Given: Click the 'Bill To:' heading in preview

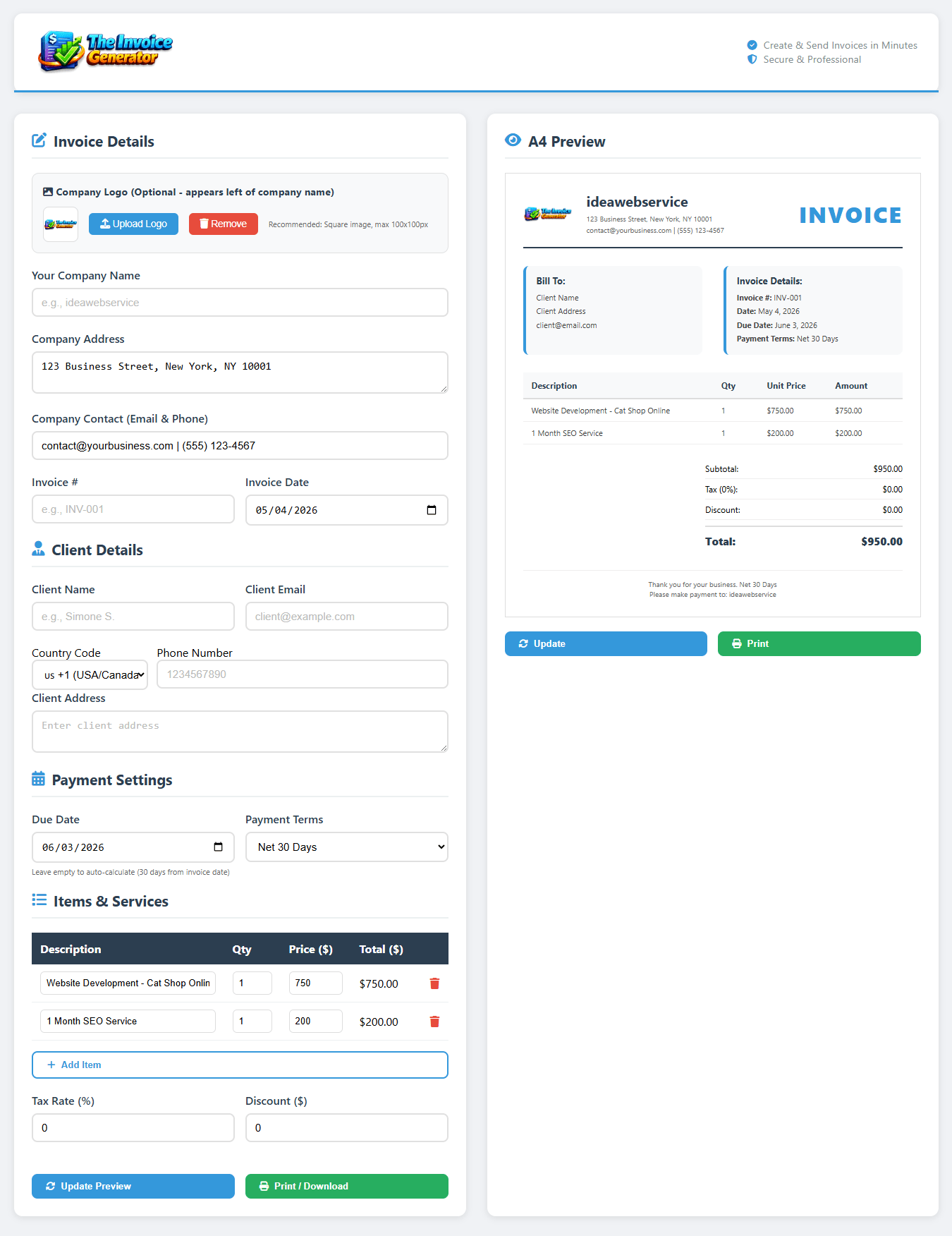Looking at the screenshot, I should pyautogui.click(x=551, y=281).
